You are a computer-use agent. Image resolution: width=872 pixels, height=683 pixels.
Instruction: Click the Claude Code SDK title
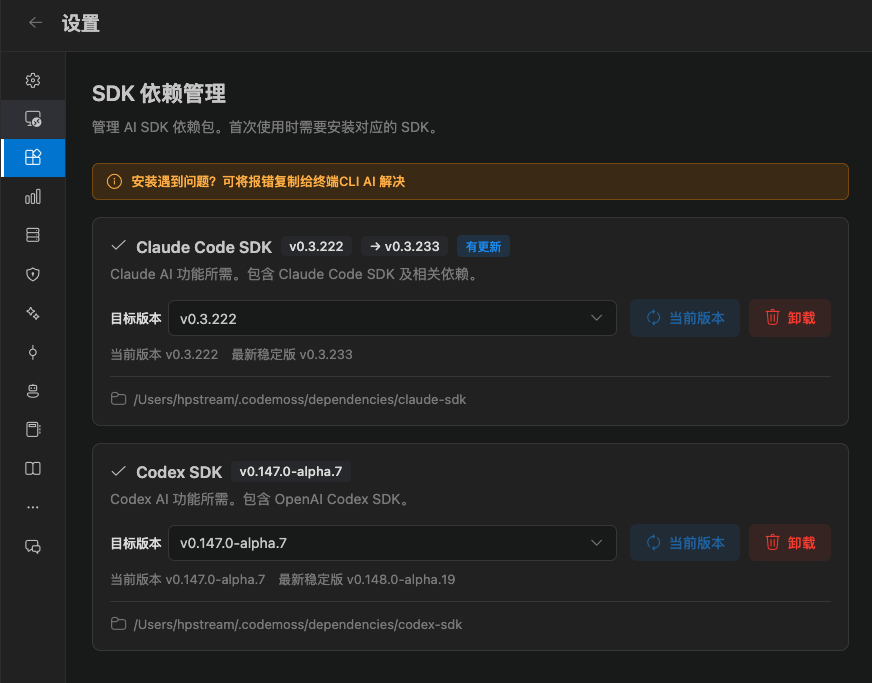204,247
